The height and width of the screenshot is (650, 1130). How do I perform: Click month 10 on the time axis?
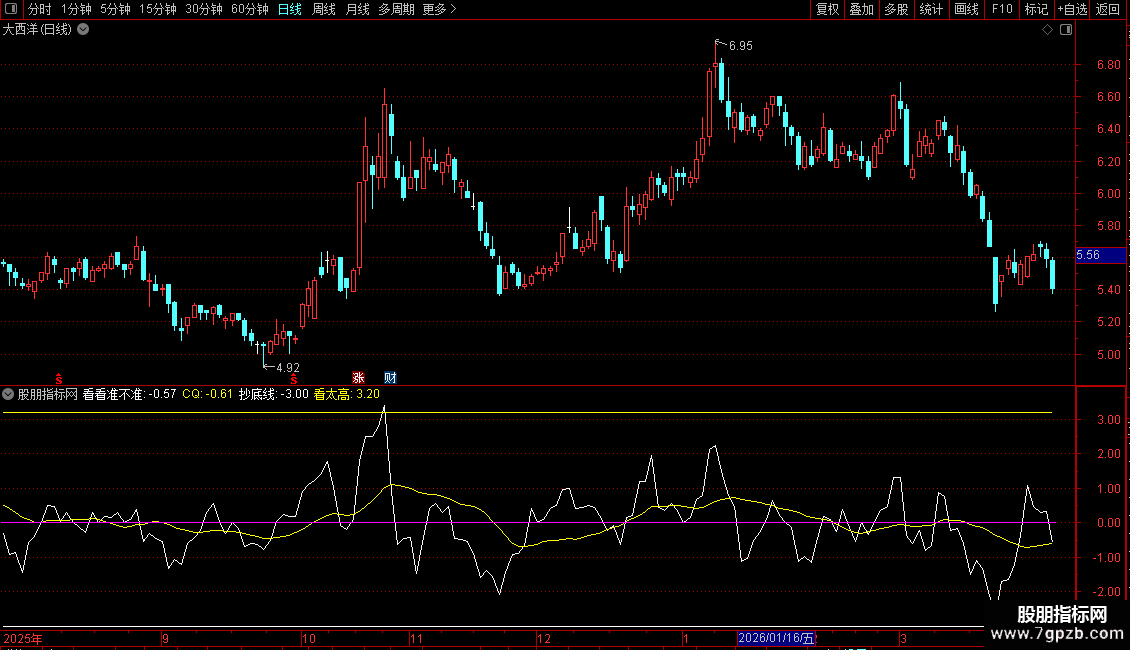tap(308, 638)
